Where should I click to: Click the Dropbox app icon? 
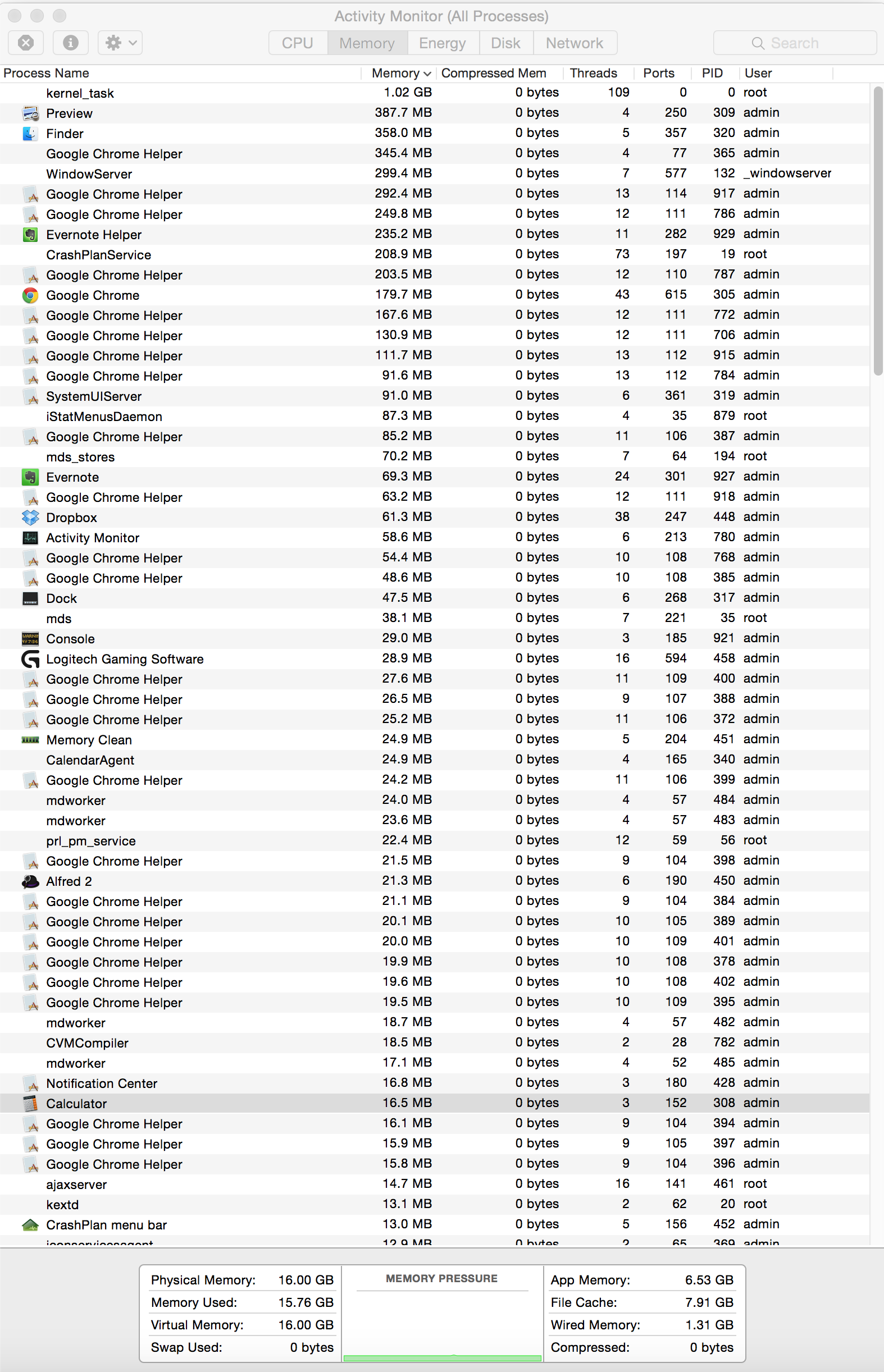pyautogui.click(x=30, y=518)
